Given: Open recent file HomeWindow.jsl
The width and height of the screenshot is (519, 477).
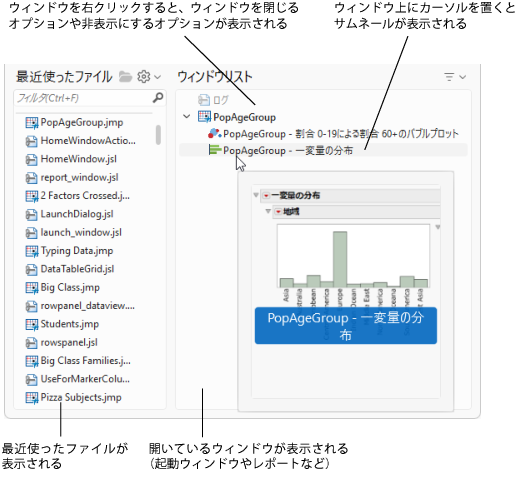Looking at the screenshot, I should (79, 159).
